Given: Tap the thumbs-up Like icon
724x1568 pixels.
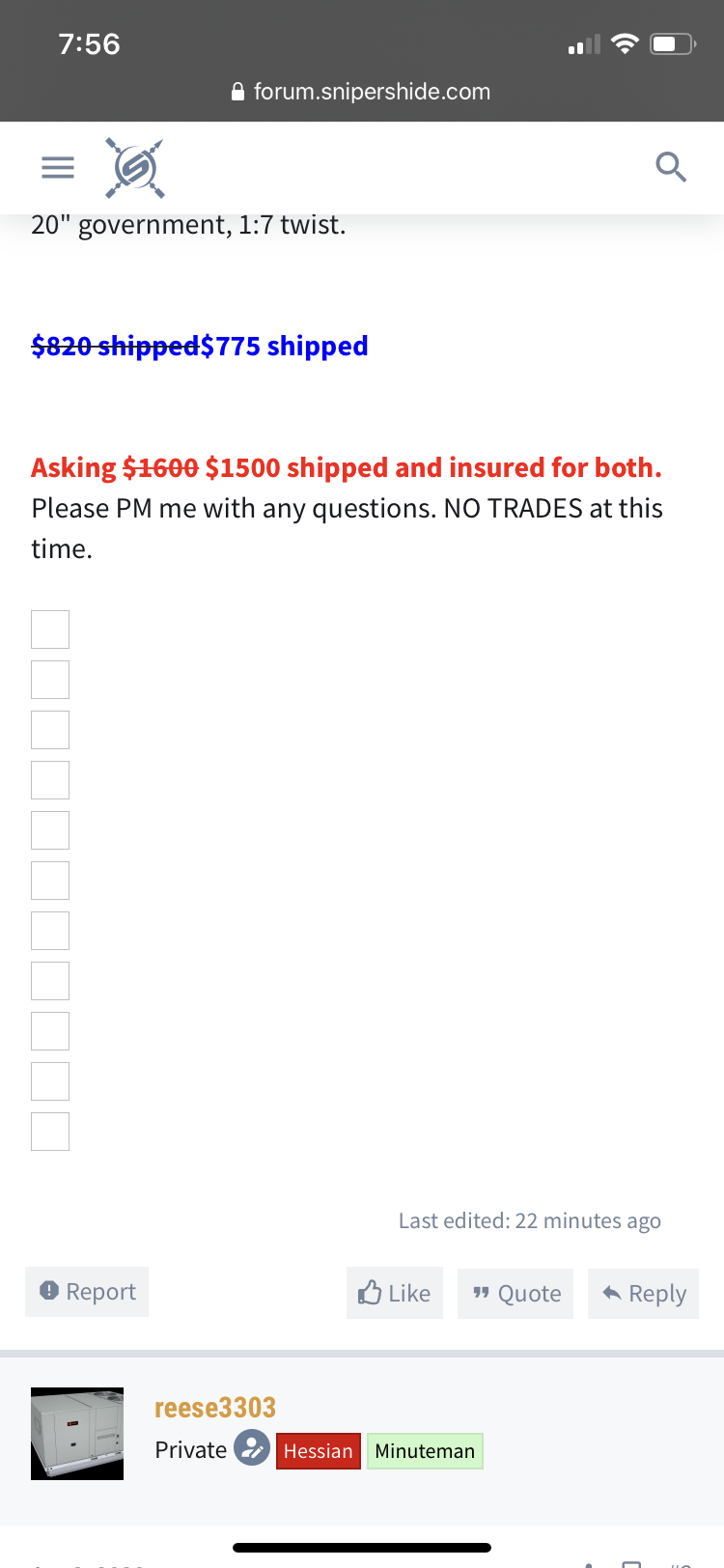Looking at the screenshot, I should coord(370,1292).
